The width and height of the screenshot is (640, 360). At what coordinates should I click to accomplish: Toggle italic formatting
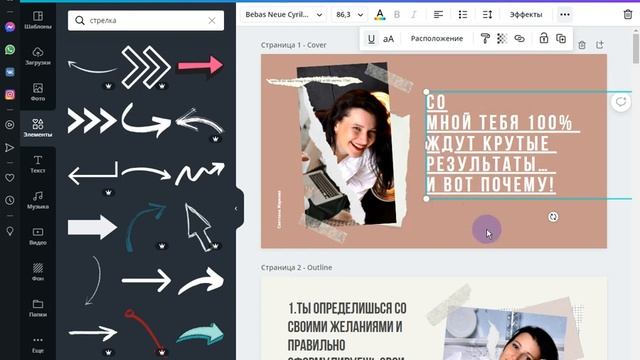click(x=413, y=15)
